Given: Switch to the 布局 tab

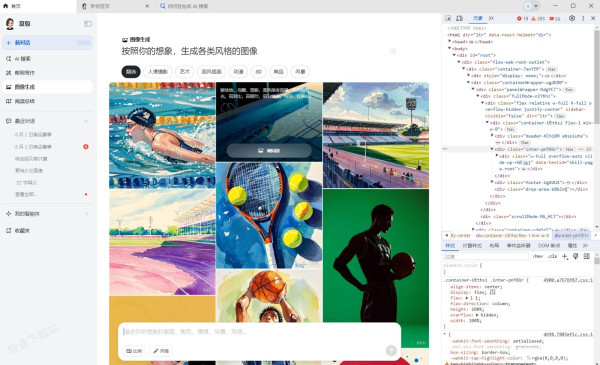Looking at the screenshot, I should (494, 245).
